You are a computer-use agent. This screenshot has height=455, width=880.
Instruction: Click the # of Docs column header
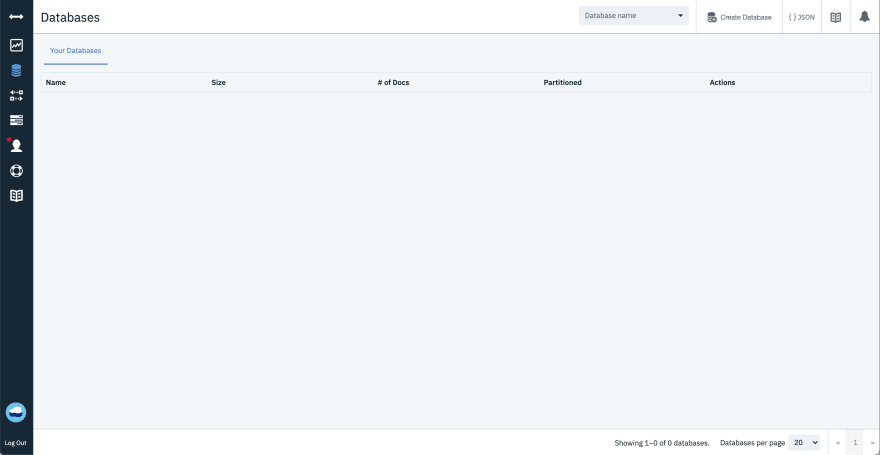click(393, 82)
